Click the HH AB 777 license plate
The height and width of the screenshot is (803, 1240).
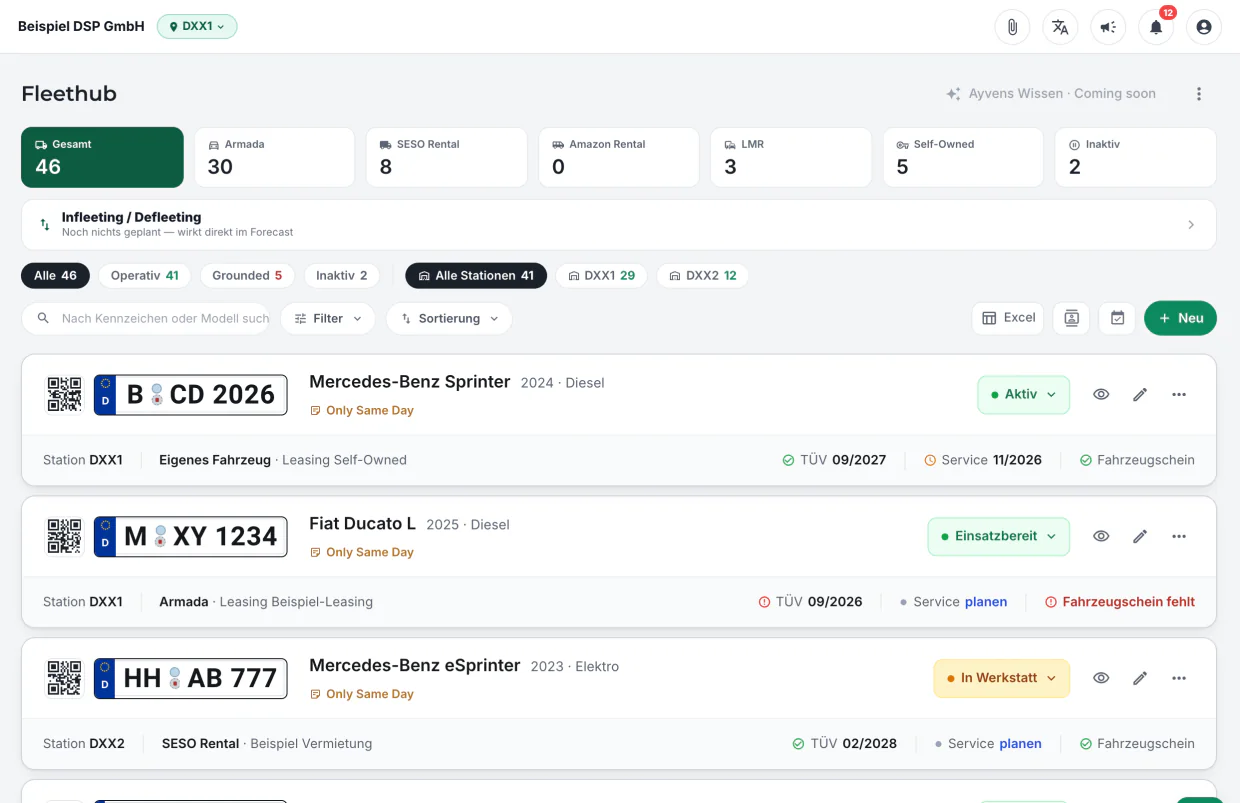(x=190, y=678)
